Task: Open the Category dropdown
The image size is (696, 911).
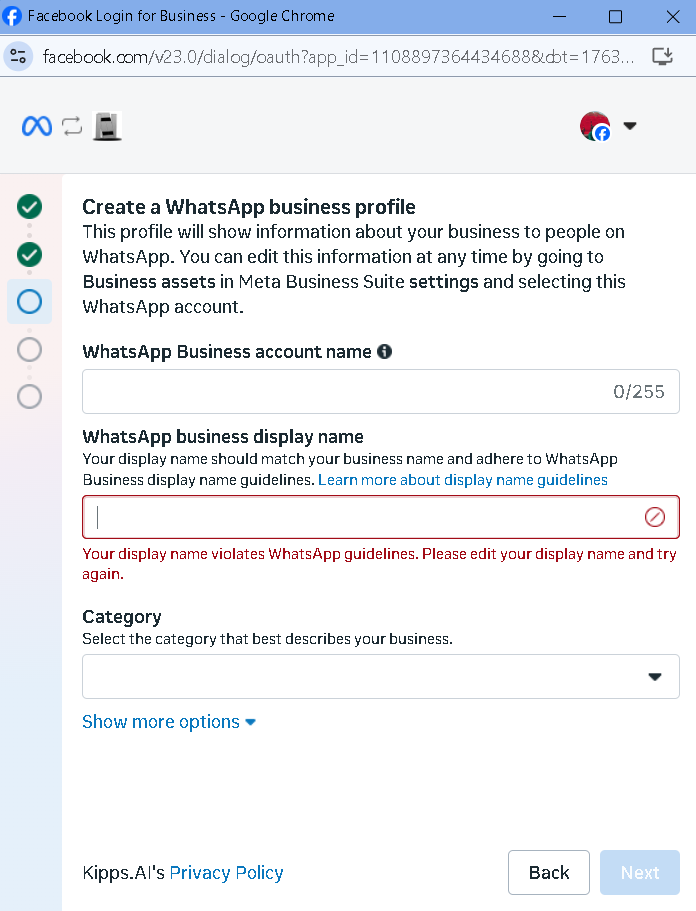Action: tap(381, 676)
